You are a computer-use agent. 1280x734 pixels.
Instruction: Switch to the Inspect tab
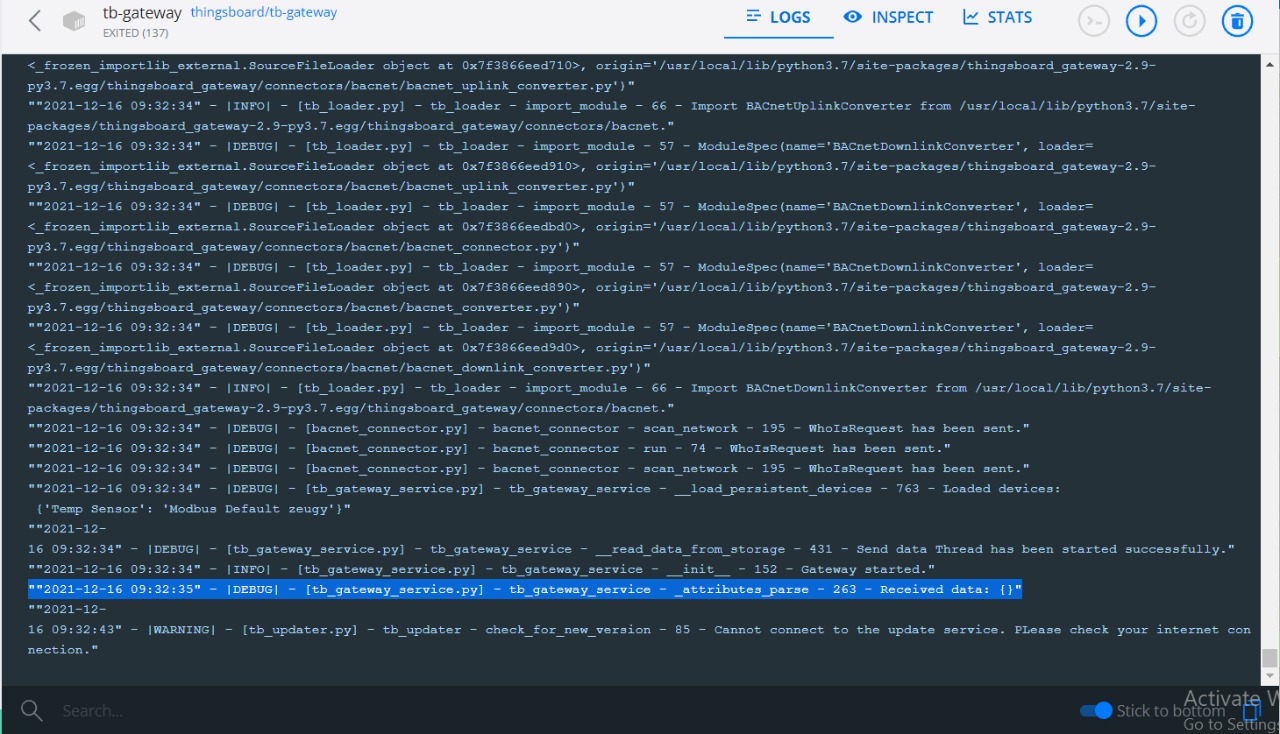(x=888, y=17)
